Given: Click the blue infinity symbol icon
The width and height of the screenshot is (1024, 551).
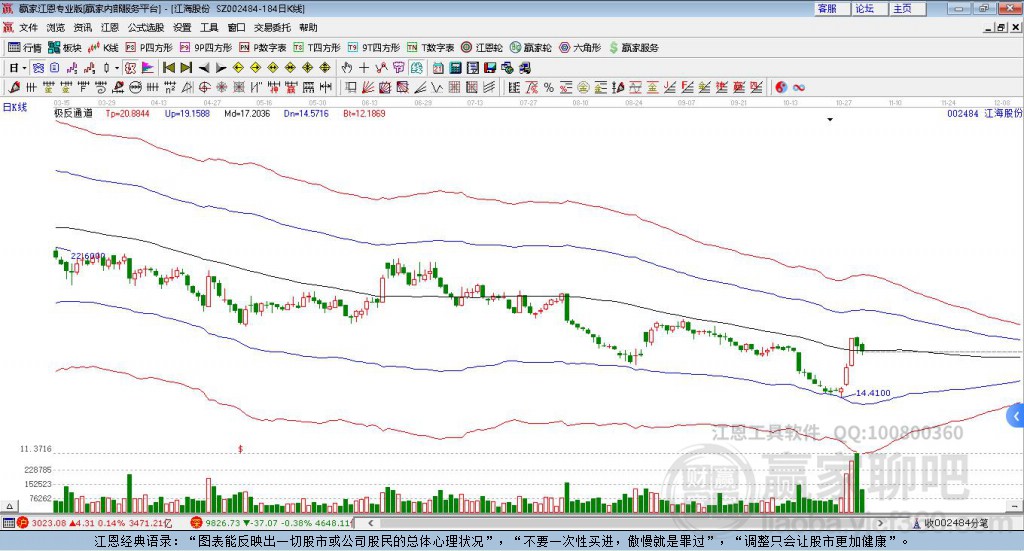Looking at the screenshot, I should coord(798,87).
